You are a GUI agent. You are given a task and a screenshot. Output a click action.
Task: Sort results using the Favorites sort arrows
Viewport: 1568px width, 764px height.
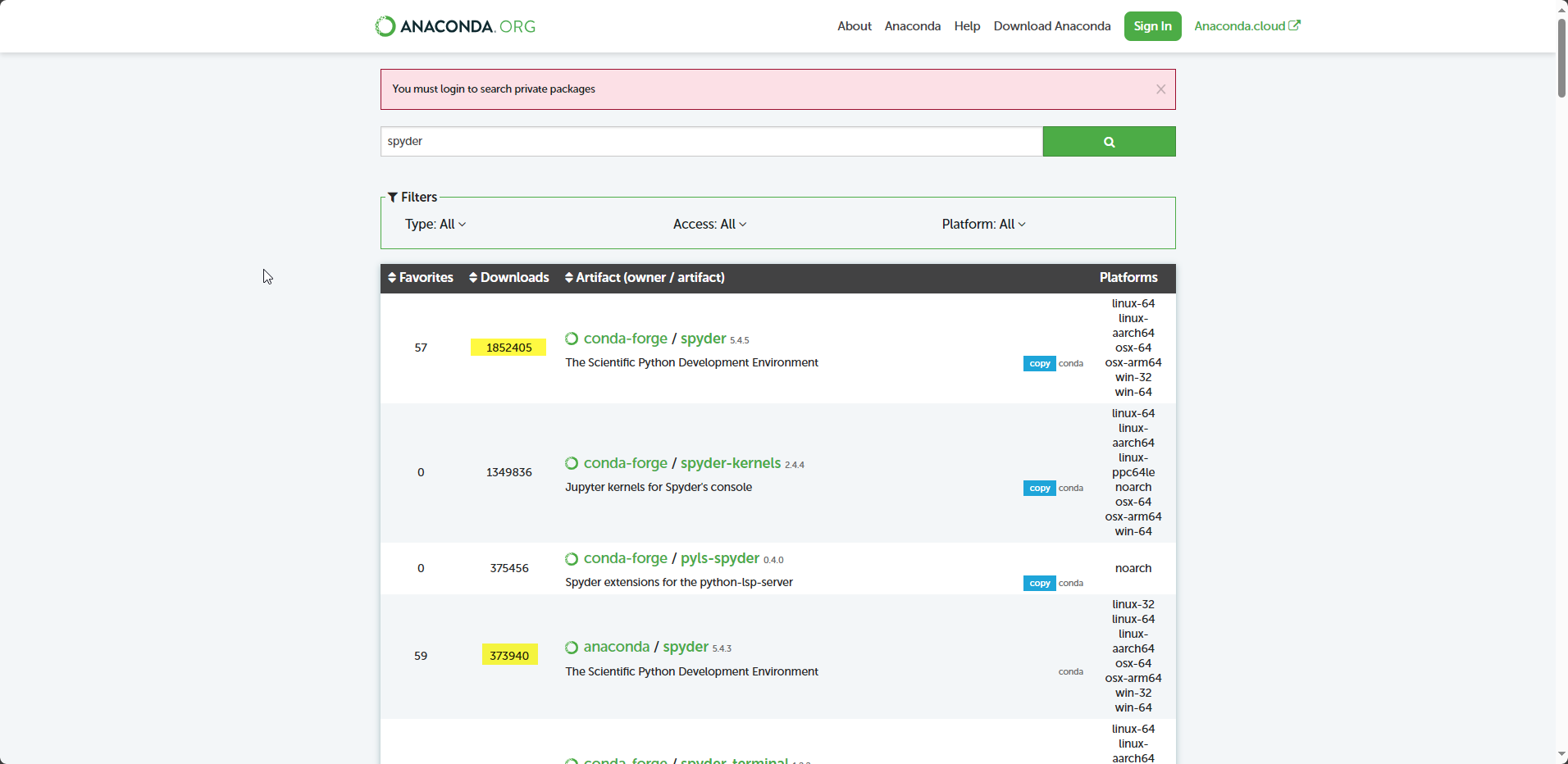click(391, 277)
